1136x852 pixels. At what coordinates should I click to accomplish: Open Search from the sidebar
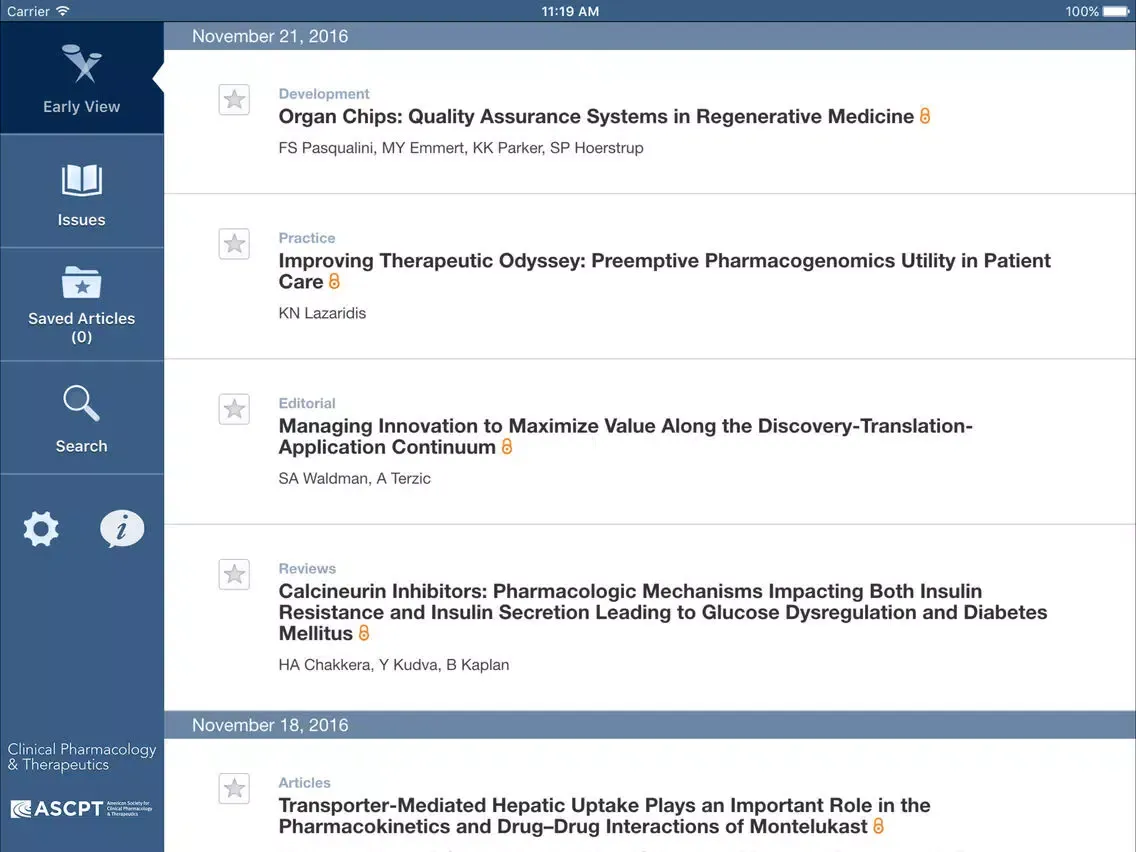(x=81, y=418)
